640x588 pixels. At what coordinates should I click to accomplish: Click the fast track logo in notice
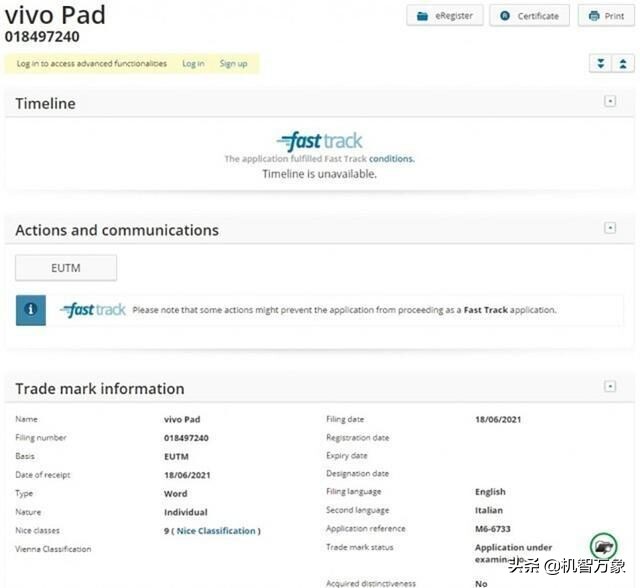(x=93, y=310)
